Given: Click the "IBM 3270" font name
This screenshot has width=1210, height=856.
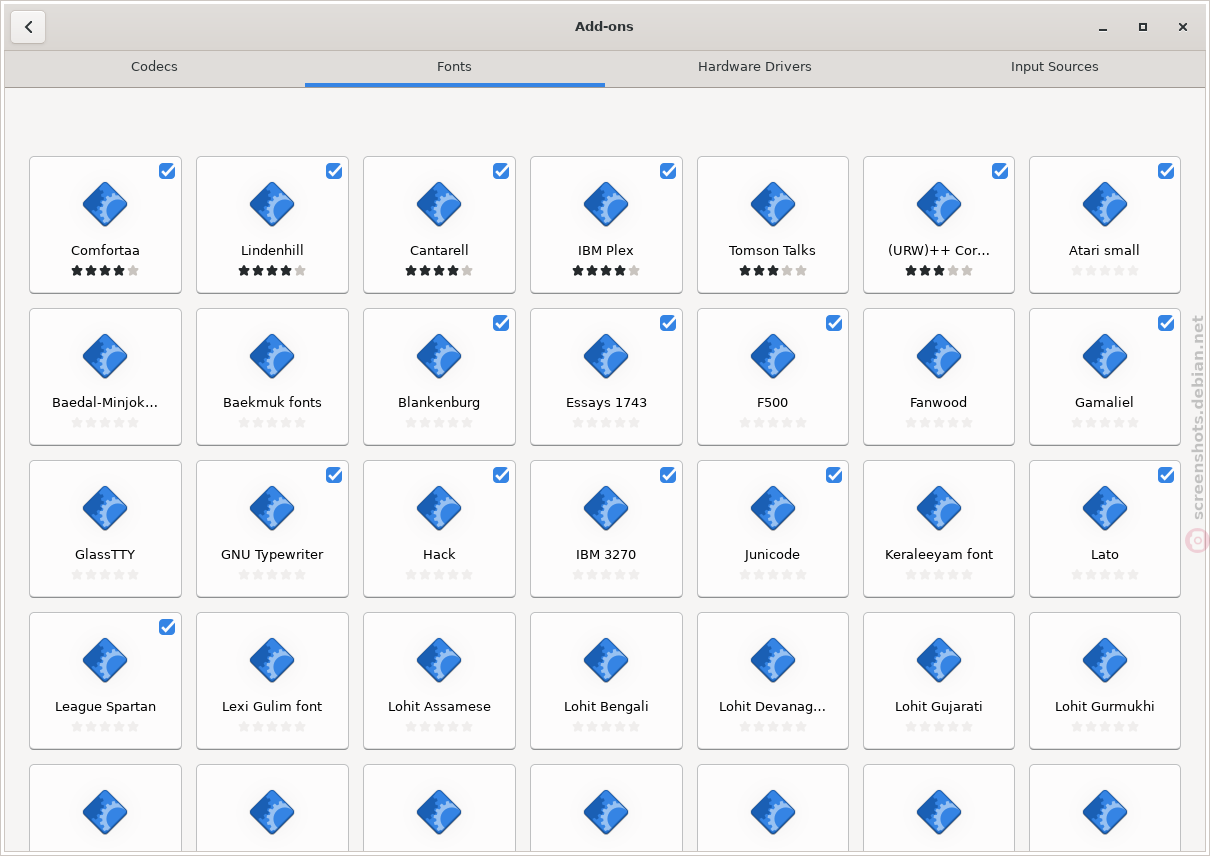Looking at the screenshot, I should click(606, 555).
